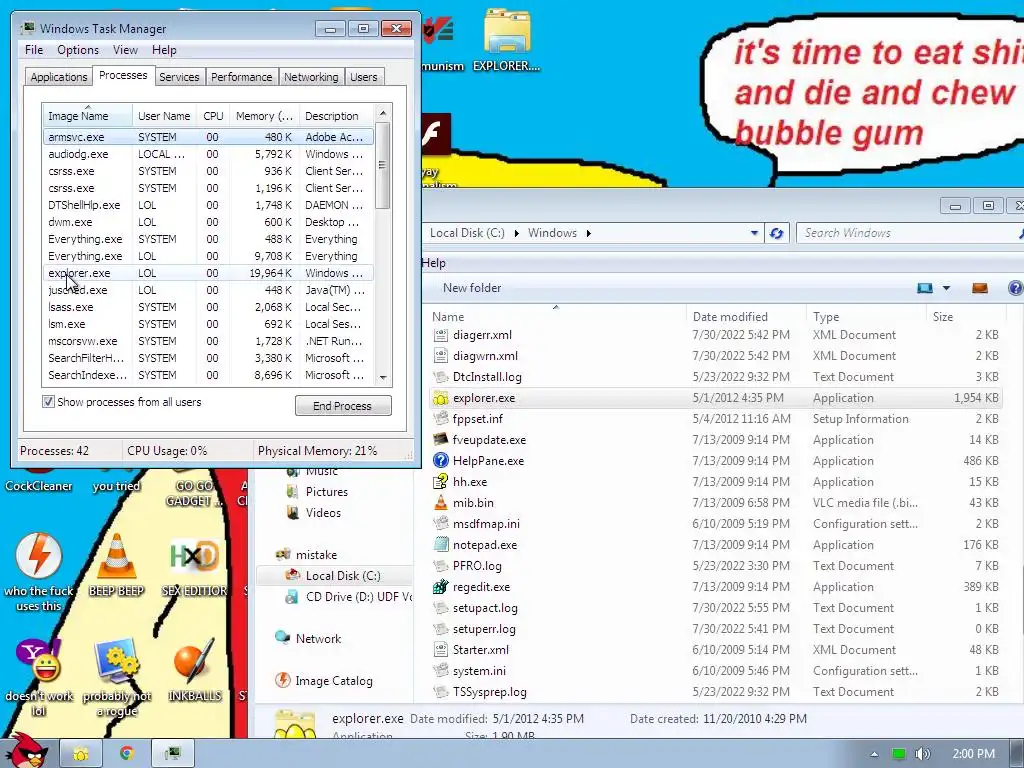Open the address bar history dropdown

754,233
